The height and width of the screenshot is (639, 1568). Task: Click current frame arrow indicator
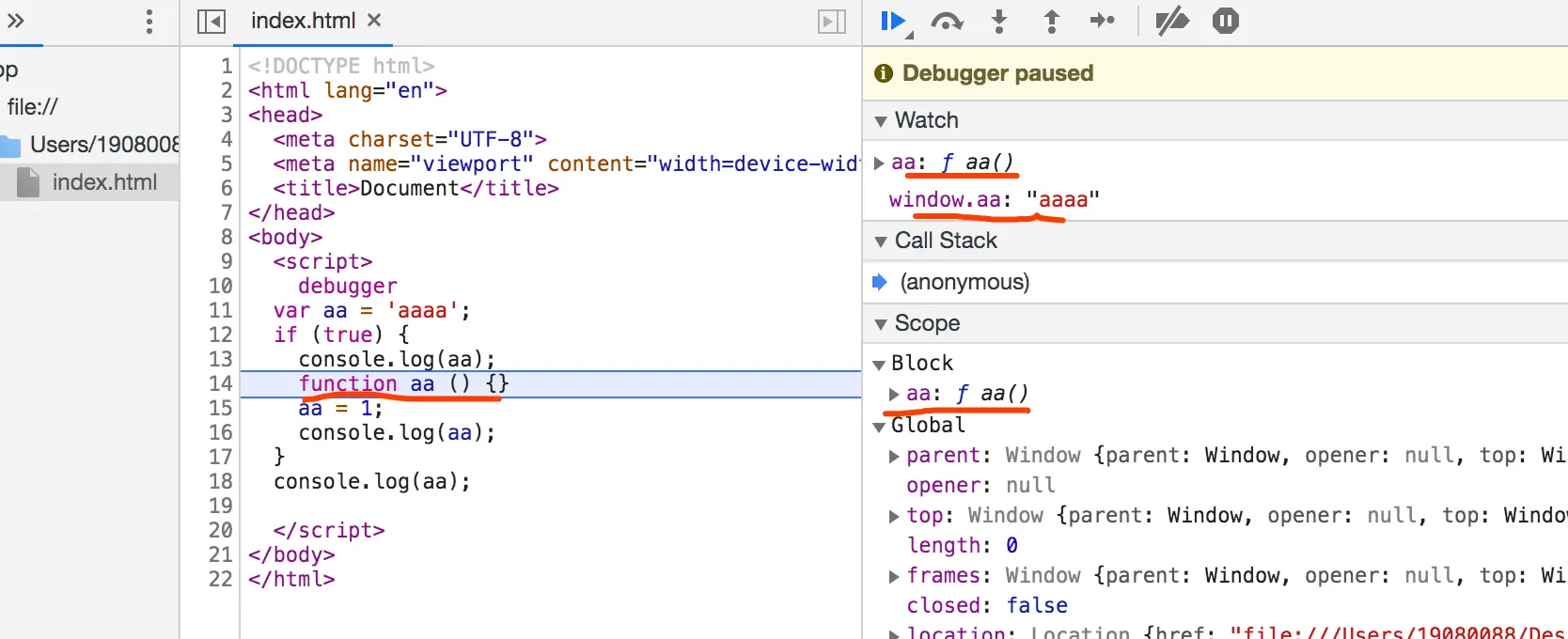880,282
